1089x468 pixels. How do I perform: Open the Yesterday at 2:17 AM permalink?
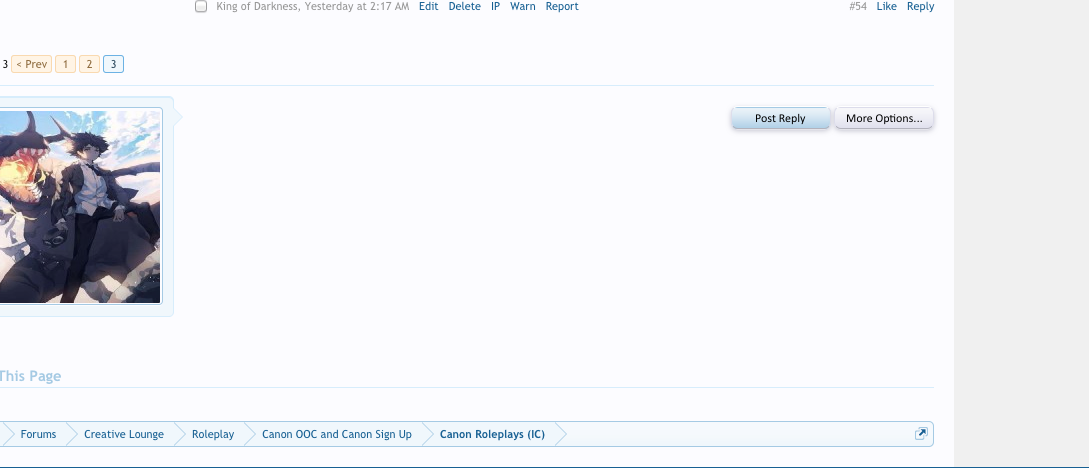(x=357, y=6)
